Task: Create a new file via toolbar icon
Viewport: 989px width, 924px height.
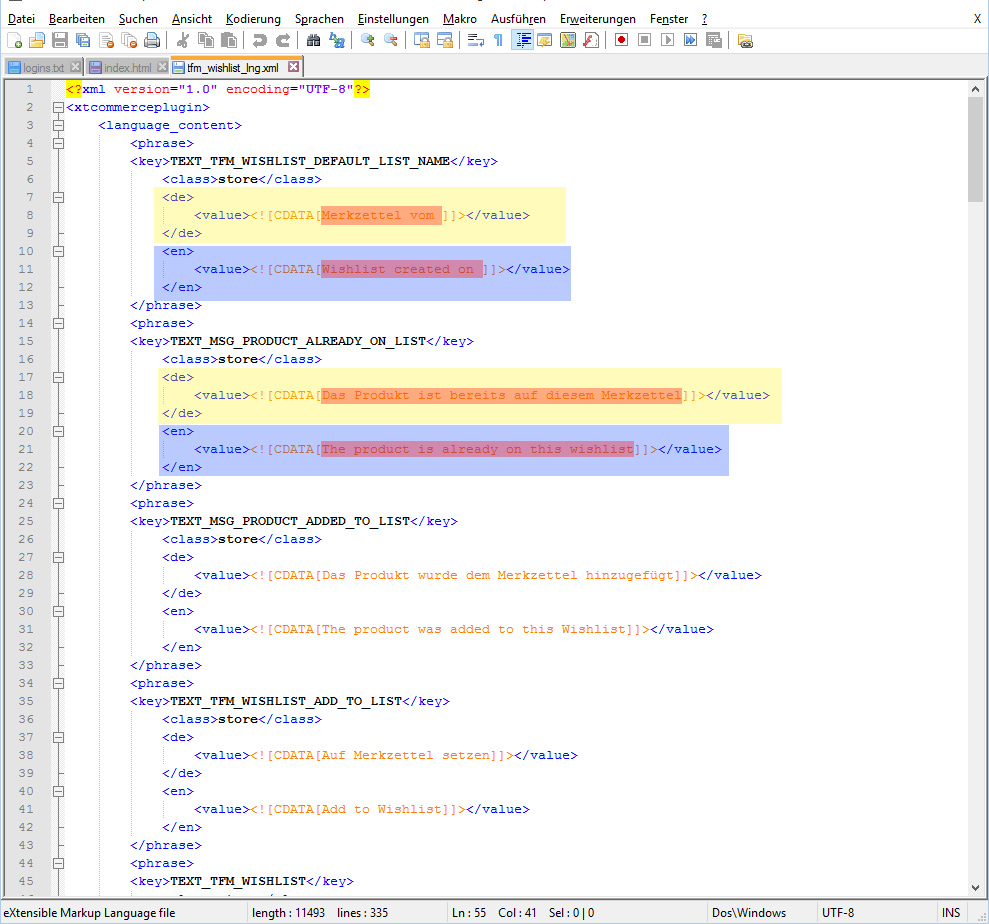Action: 14,40
